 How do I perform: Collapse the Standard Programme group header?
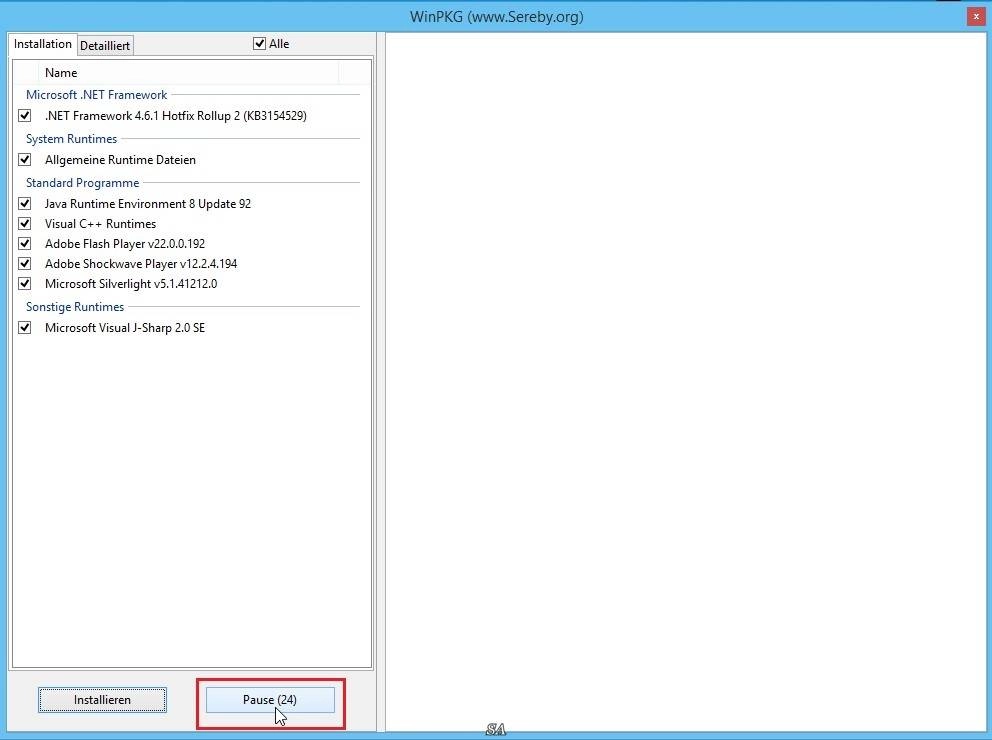(x=82, y=183)
